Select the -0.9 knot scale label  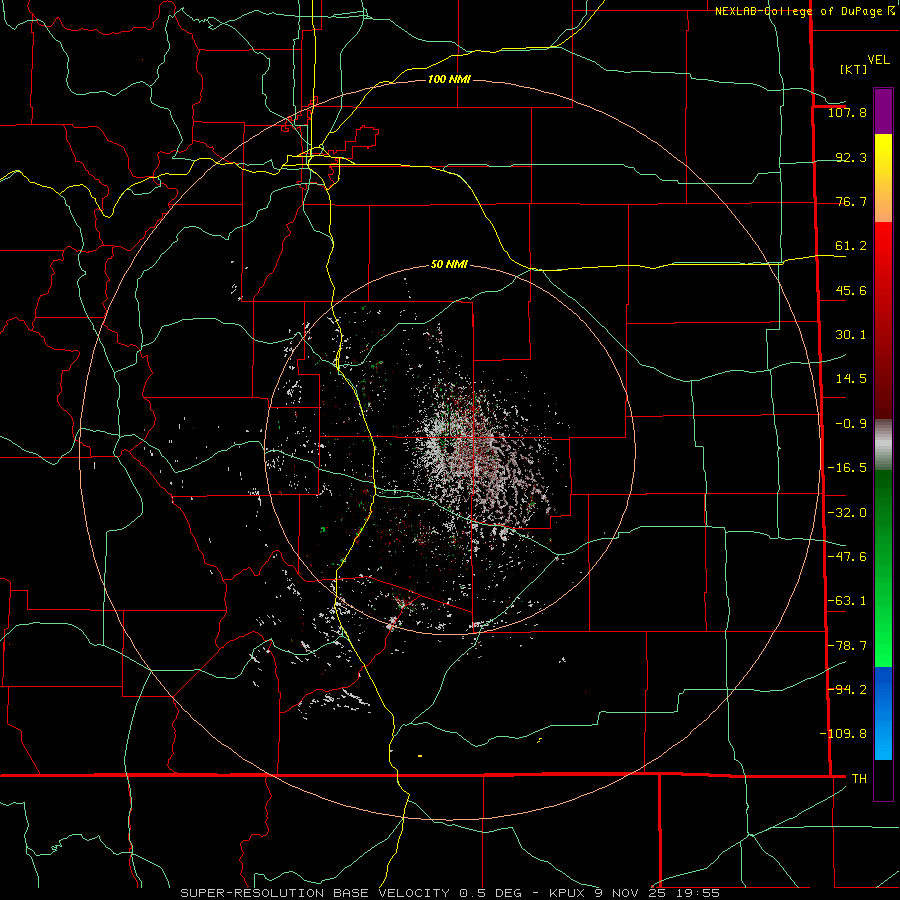point(851,424)
